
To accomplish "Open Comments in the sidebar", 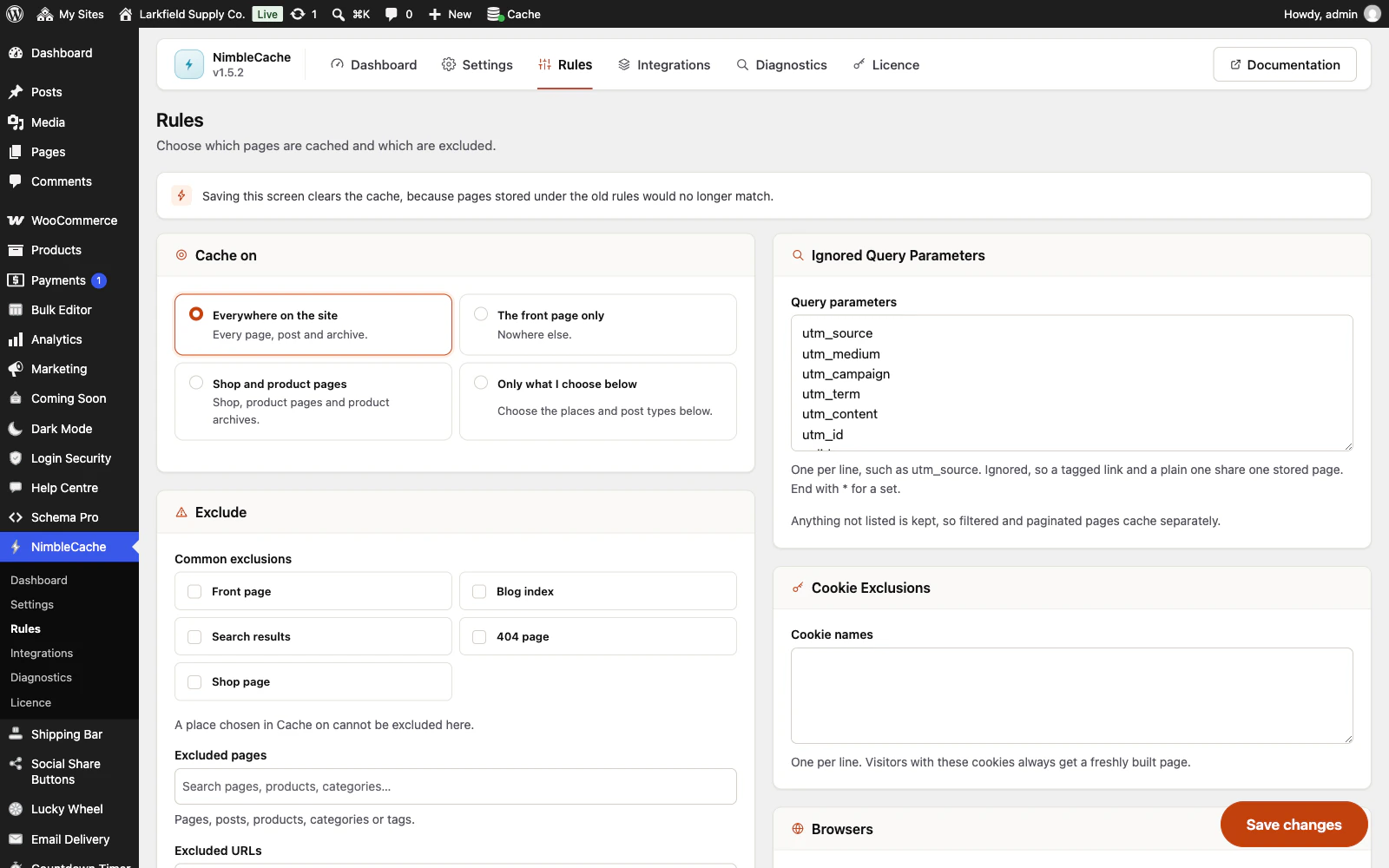I will [69, 181].
